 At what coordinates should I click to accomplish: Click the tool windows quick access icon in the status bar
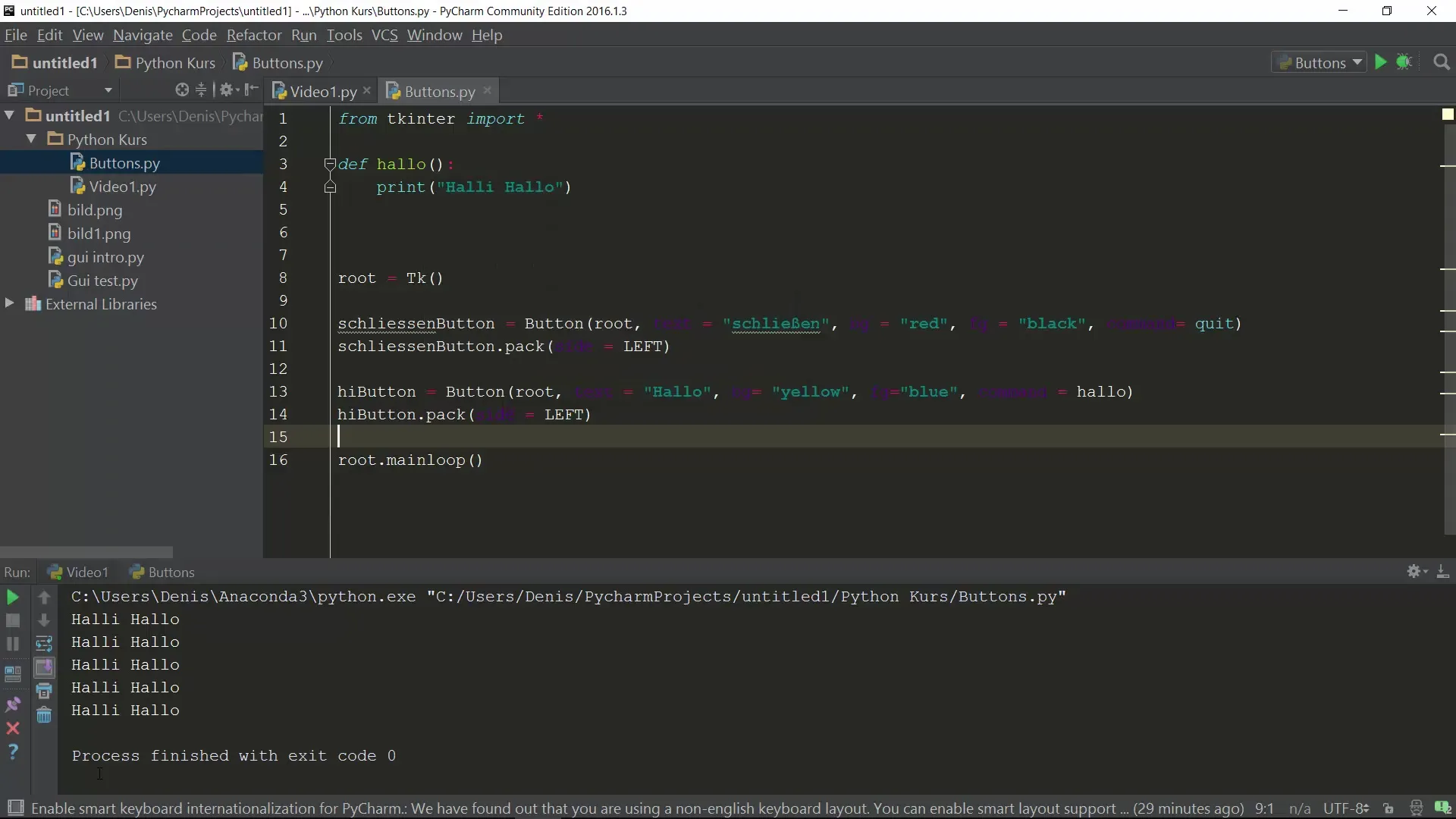pos(15,808)
